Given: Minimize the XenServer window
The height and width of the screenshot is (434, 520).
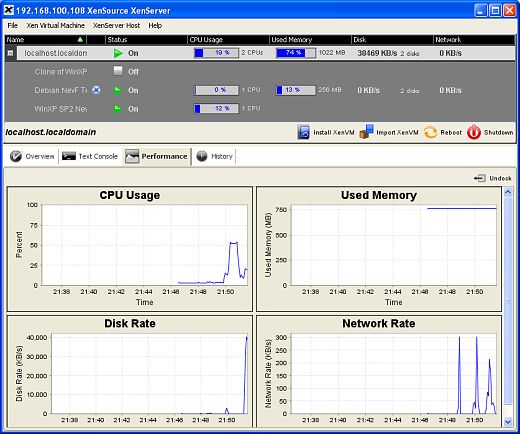Looking at the screenshot, I should [480, 11].
